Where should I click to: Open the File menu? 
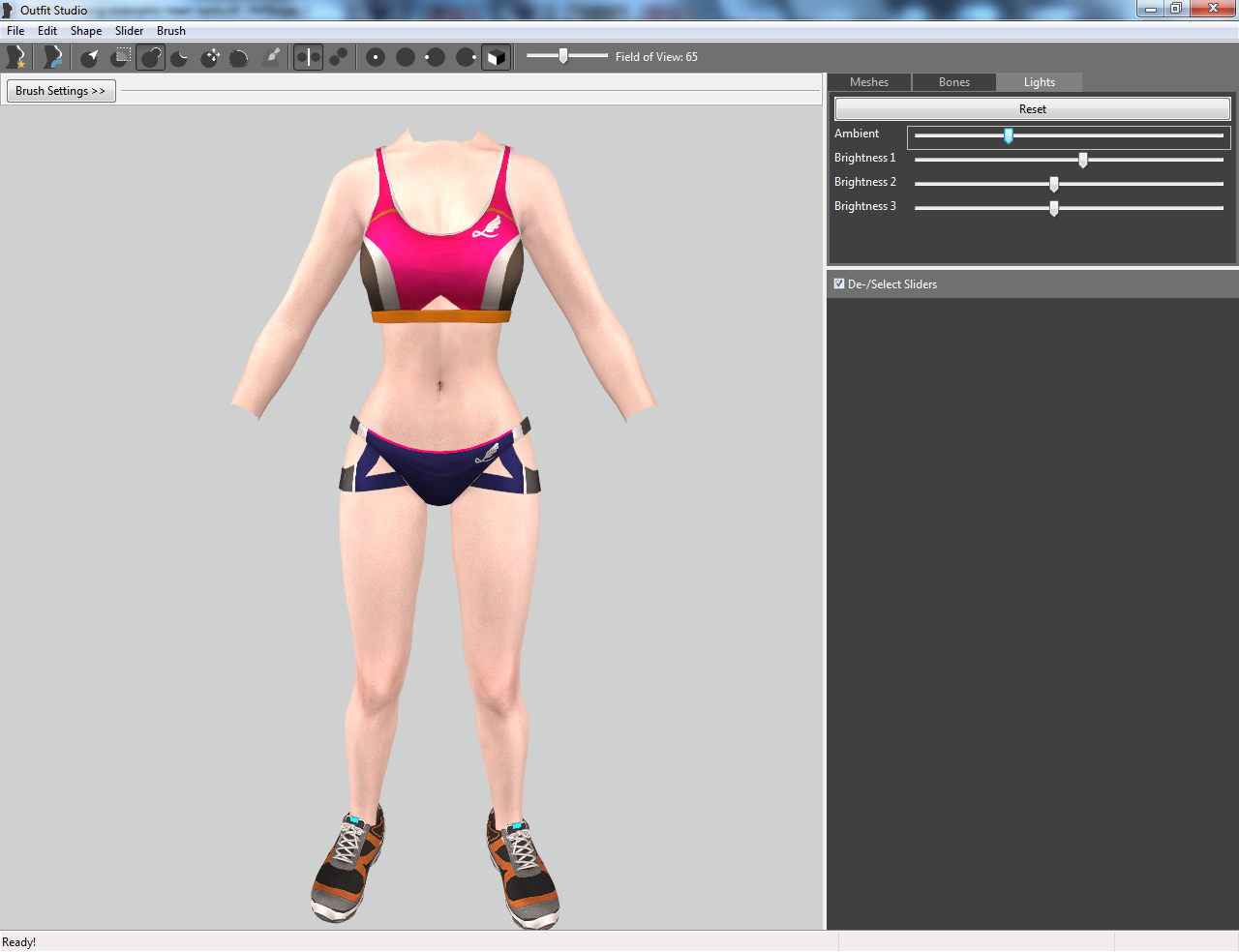pyautogui.click(x=15, y=31)
